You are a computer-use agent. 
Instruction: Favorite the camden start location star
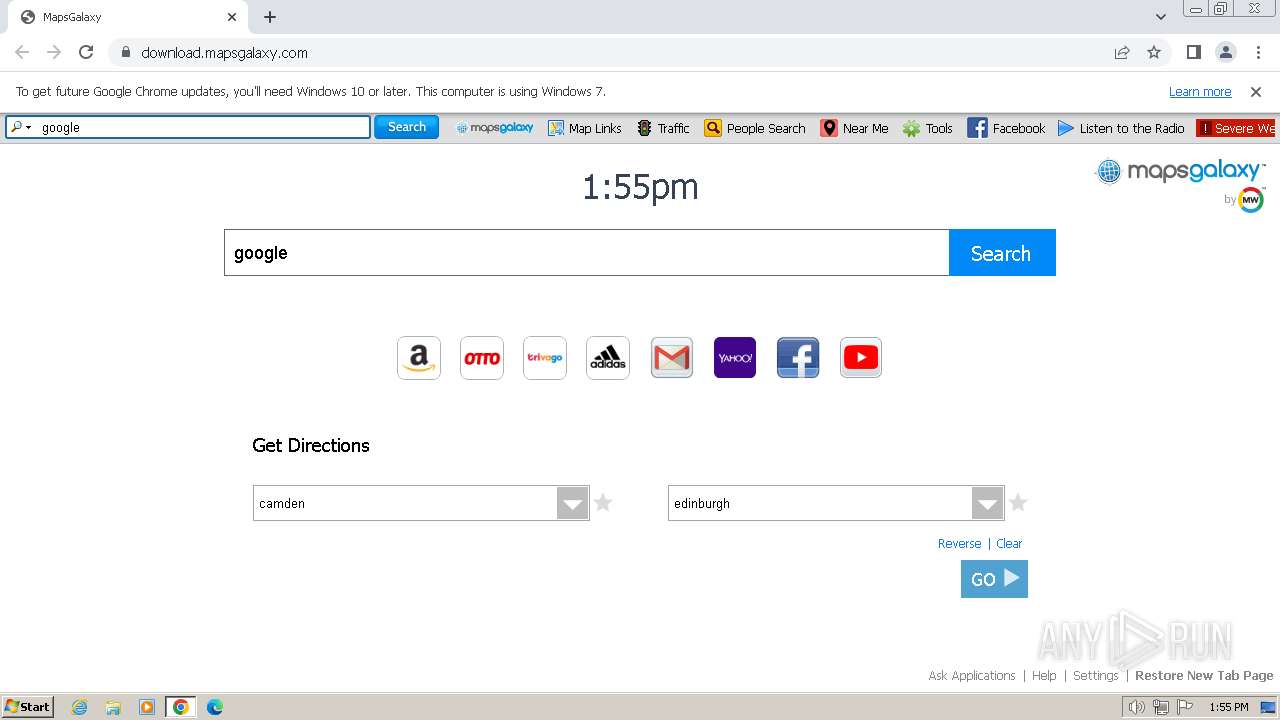[603, 502]
